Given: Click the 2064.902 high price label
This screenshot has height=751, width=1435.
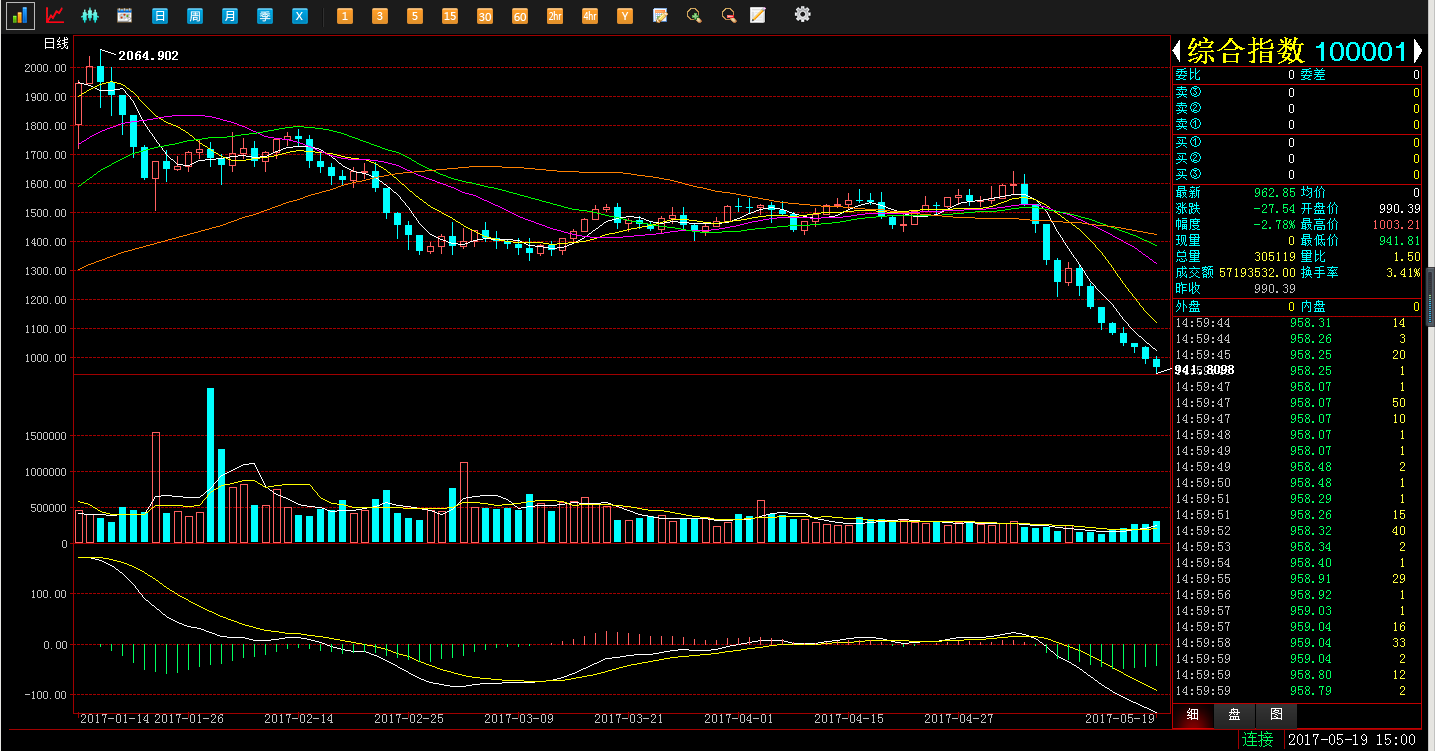Looking at the screenshot, I should [x=148, y=56].
